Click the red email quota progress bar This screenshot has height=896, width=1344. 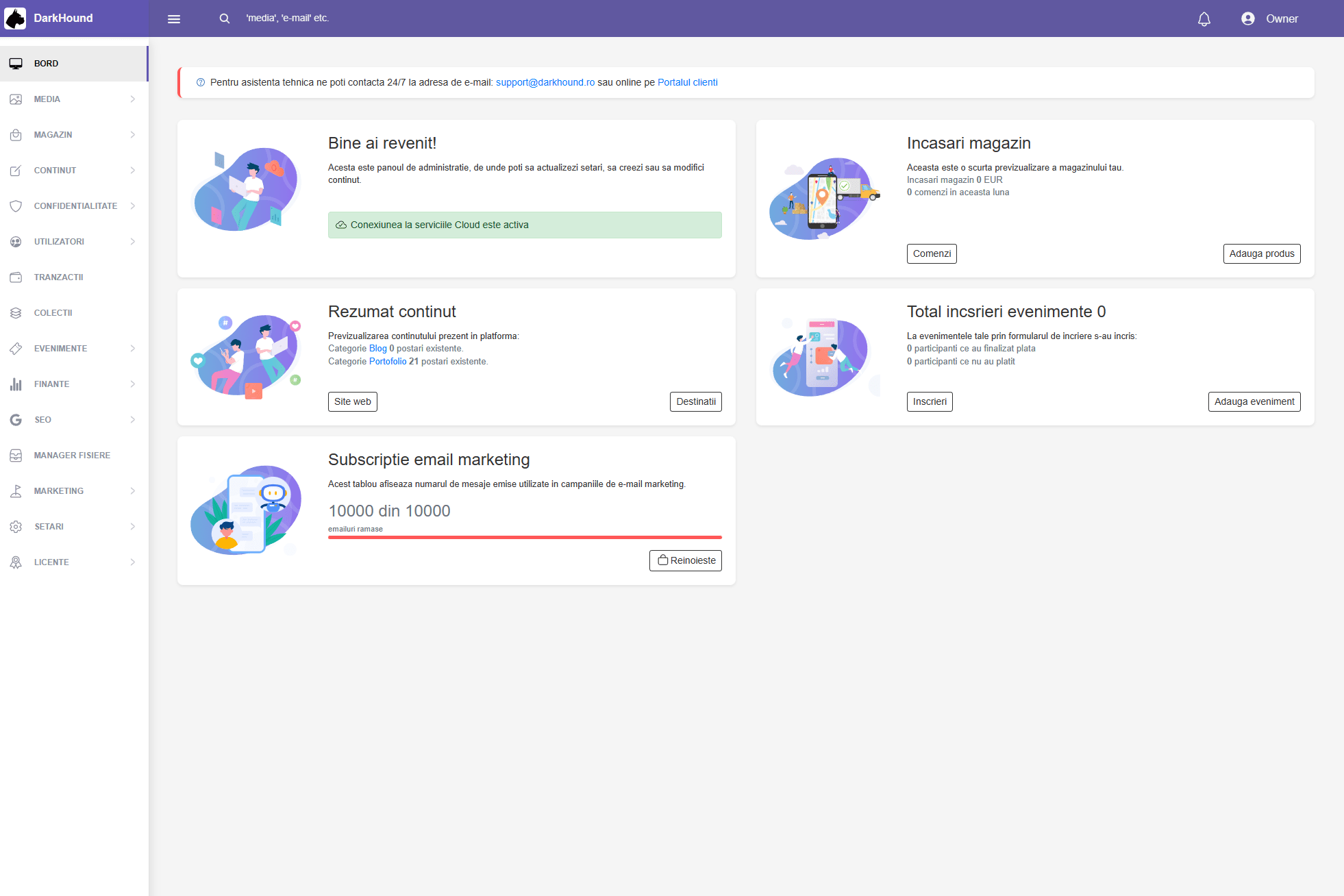click(x=525, y=538)
